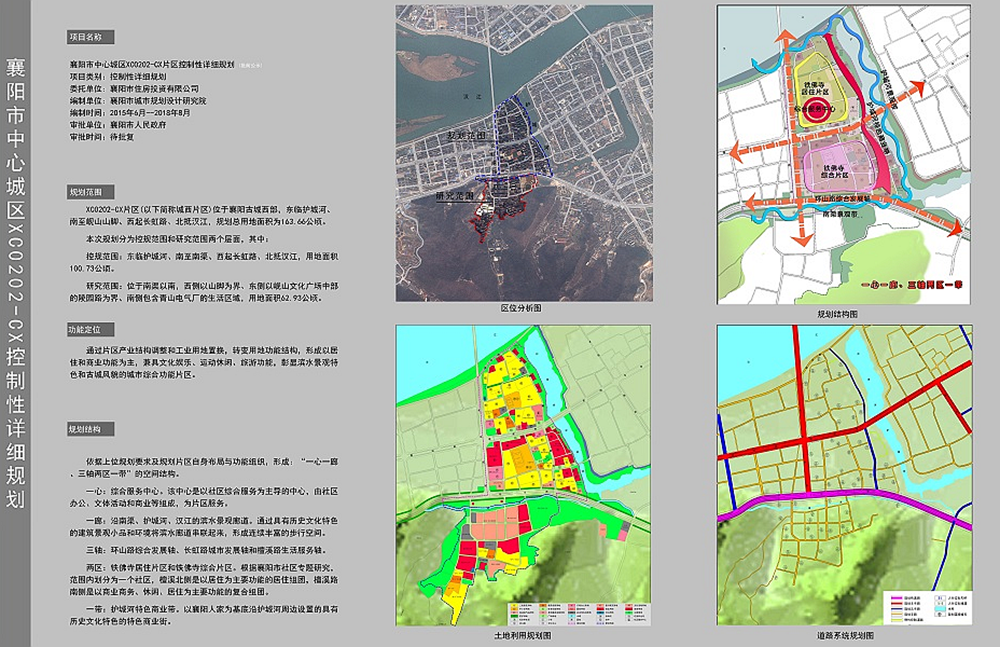Expand the 规划范围 section
1000x647 pixels.
click(x=92, y=192)
